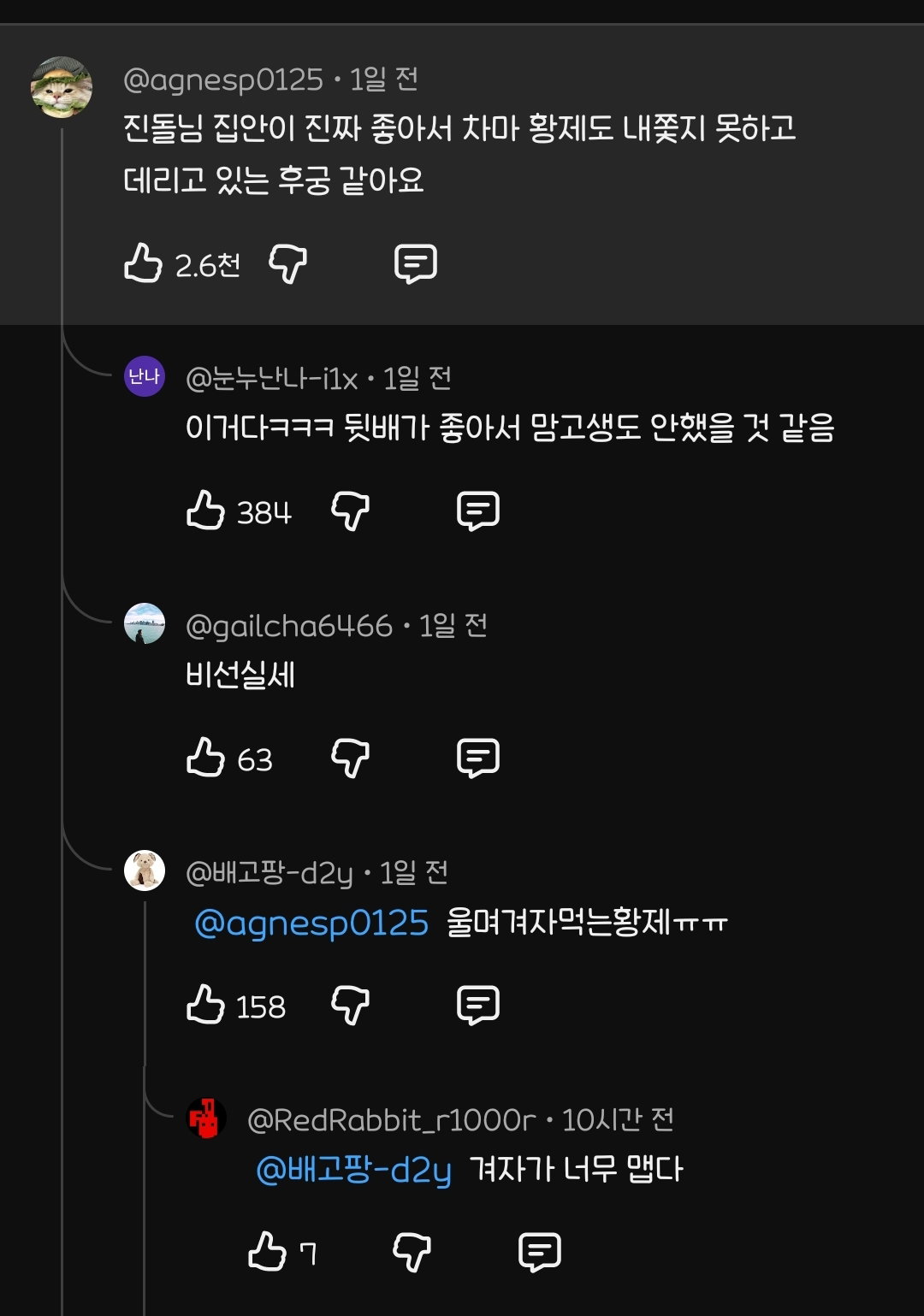Dislike @RedRabbit_r1000r's reply
The height and width of the screenshot is (1316, 924).
412,1252
